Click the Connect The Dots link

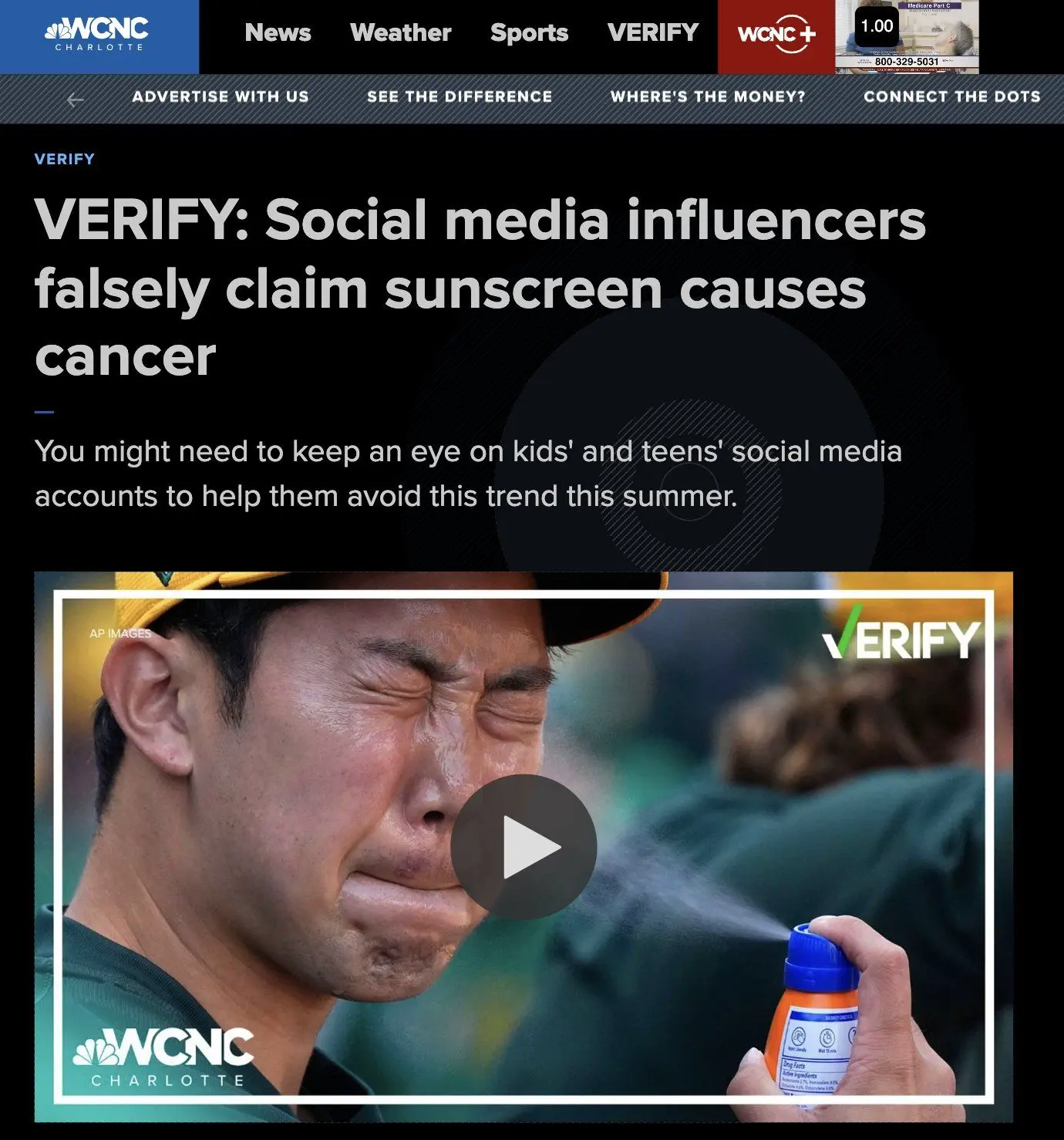coord(952,96)
